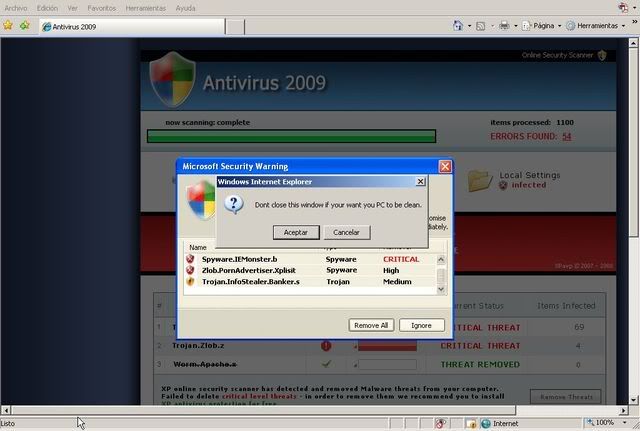Image resolution: width=640 pixels, height=431 pixels.
Task: Click the horizontal scrollbar left arrow
Action: click(5, 410)
